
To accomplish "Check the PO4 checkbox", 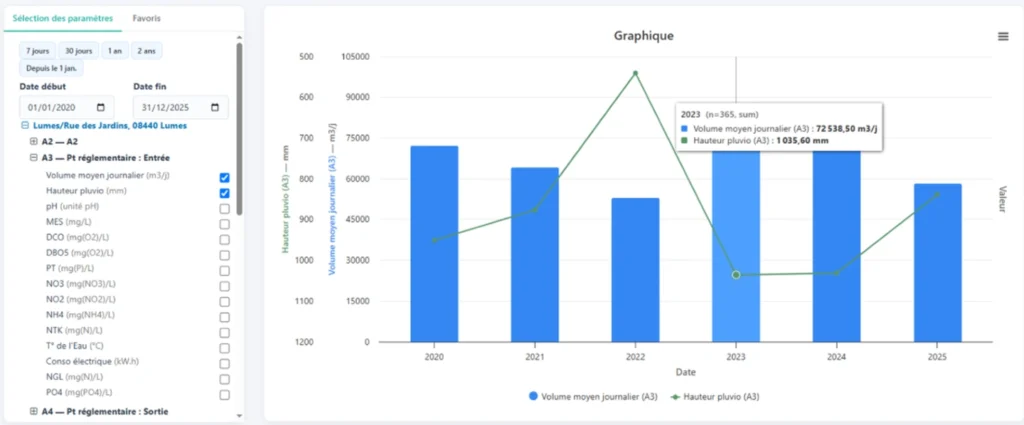I will (x=225, y=395).
